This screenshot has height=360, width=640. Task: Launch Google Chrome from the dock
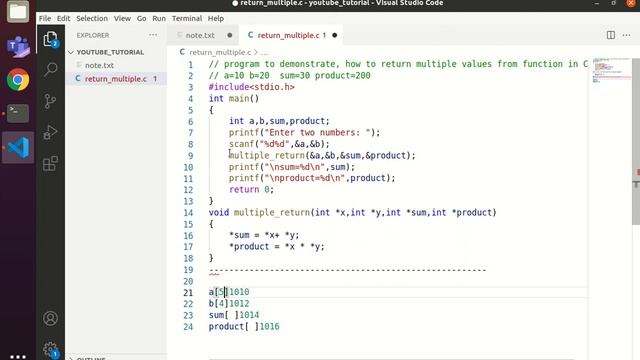(18, 79)
